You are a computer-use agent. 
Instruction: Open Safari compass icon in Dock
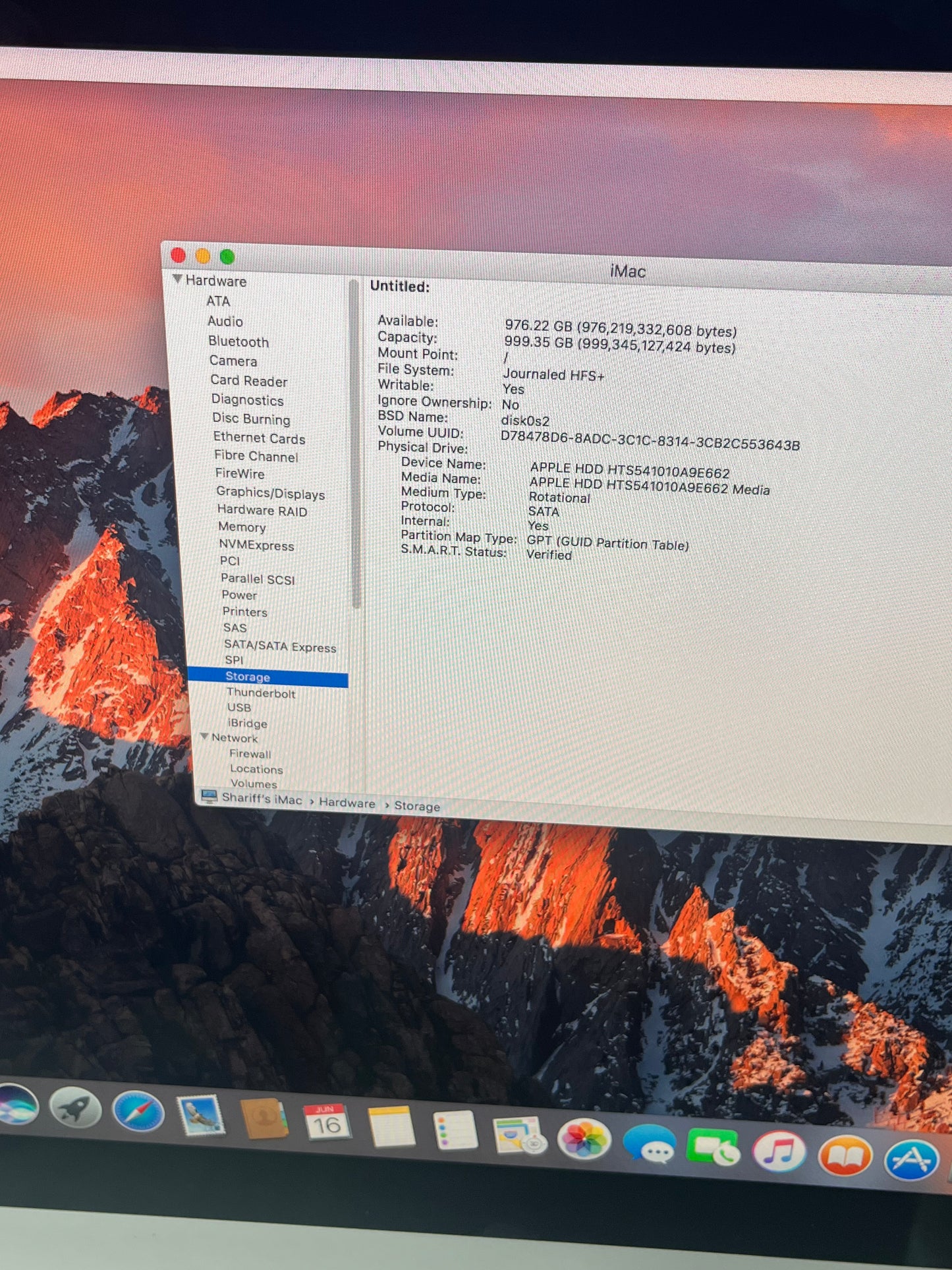tap(138, 1112)
